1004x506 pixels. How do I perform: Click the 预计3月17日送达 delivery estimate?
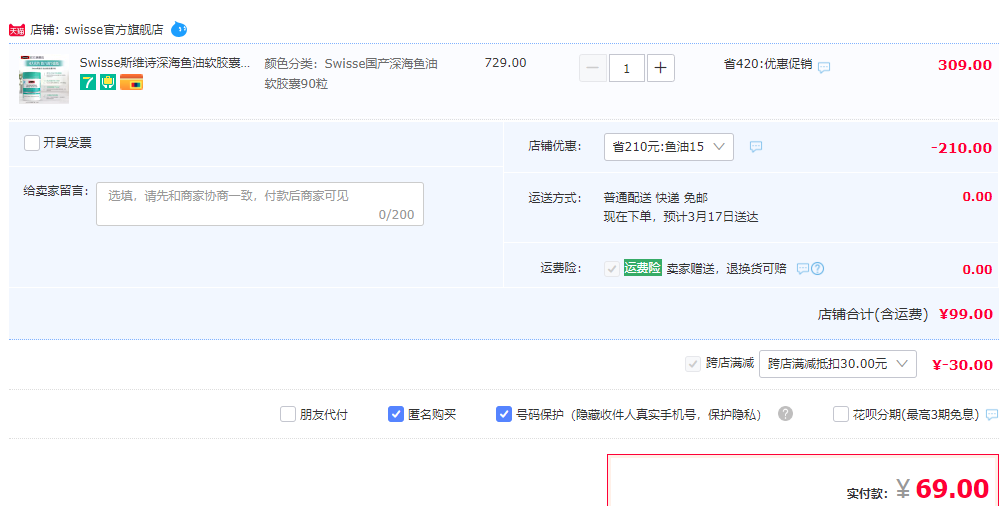point(711,217)
